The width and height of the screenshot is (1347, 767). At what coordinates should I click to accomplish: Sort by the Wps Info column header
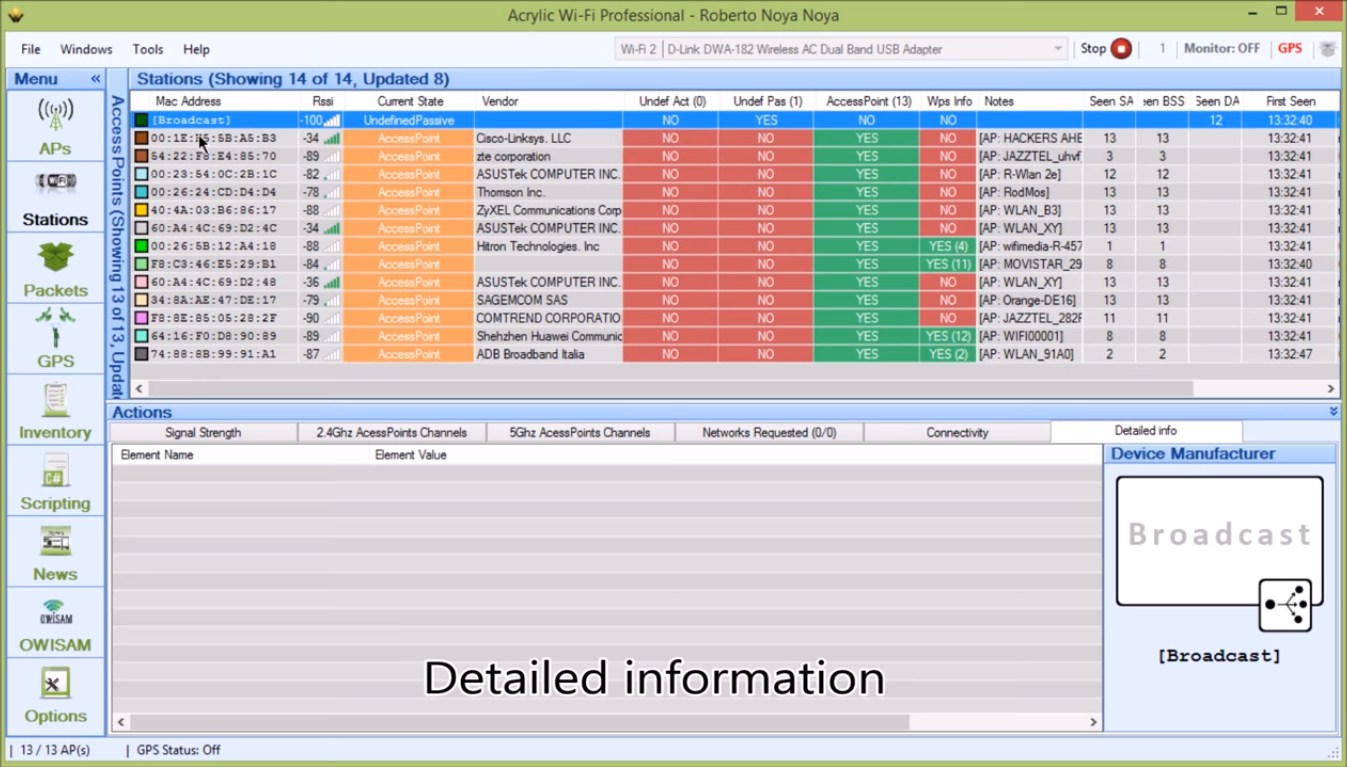pos(949,101)
